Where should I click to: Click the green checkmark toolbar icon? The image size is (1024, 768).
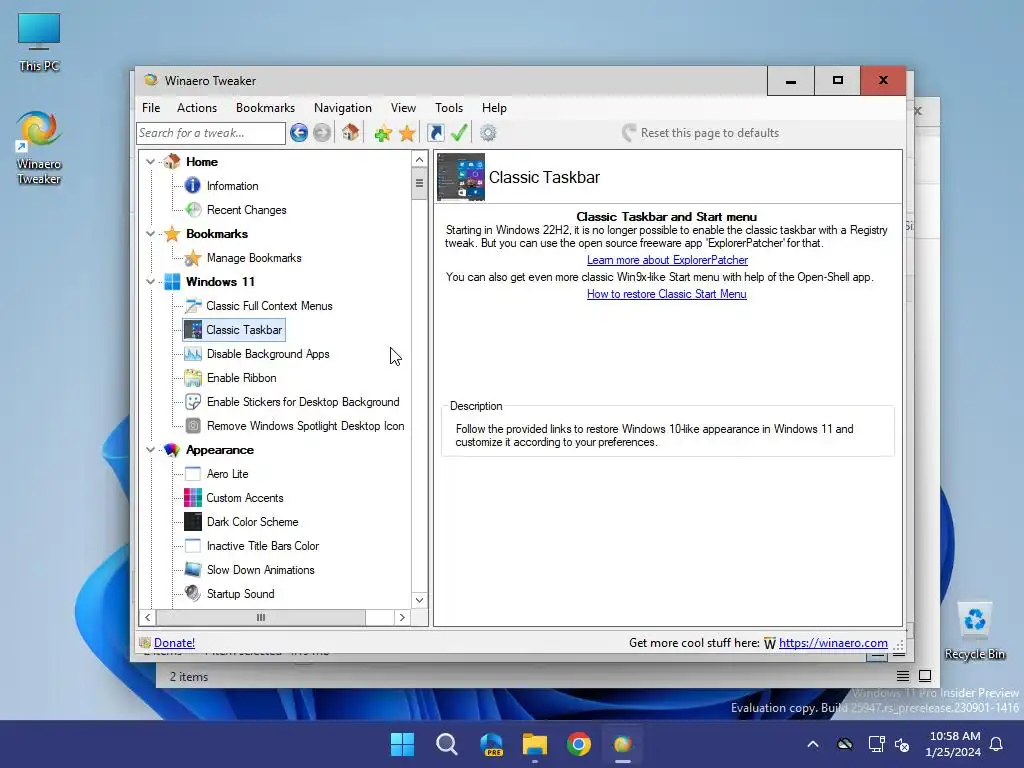(459, 133)
